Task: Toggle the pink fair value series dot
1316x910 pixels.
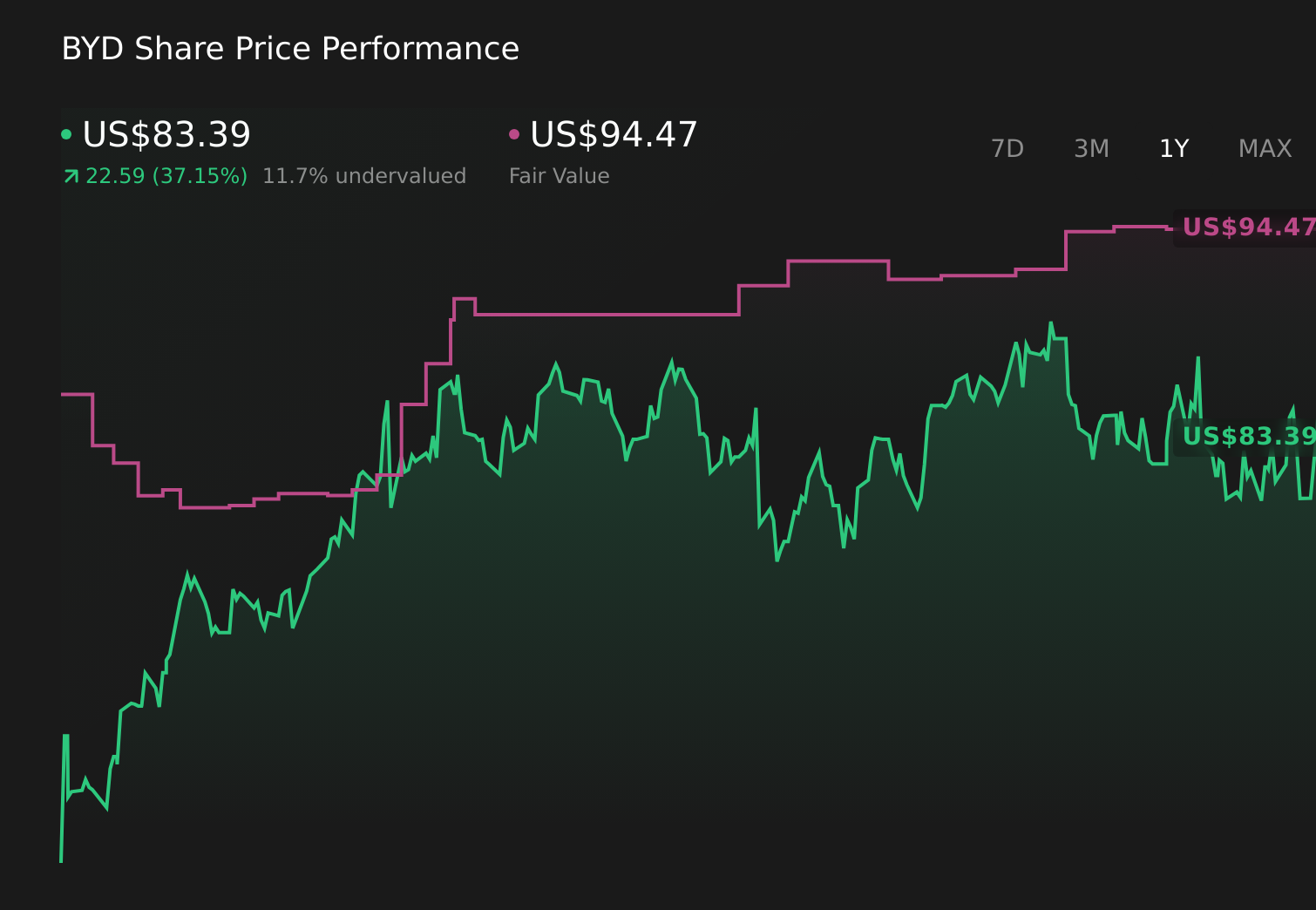Action: point(514,134)
